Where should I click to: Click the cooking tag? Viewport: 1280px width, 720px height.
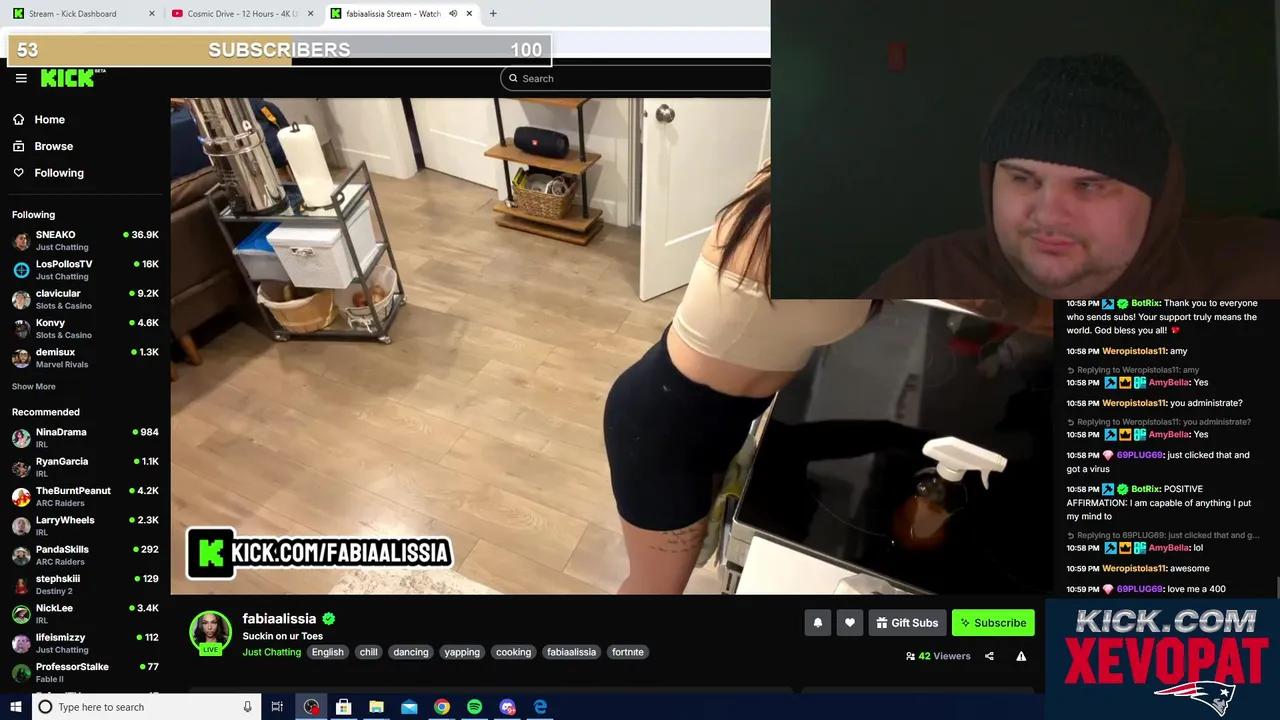point(514,652)
